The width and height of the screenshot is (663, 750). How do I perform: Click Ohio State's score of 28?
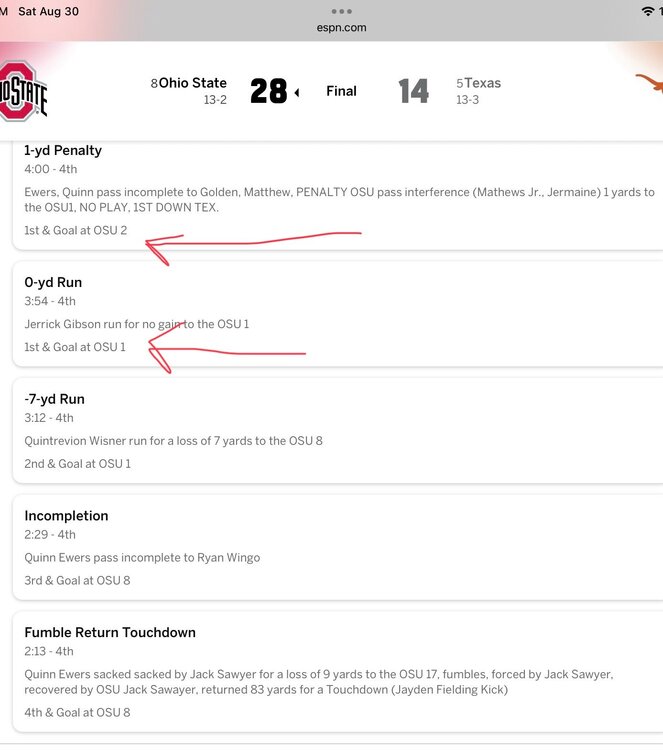(x=268, y=92)
